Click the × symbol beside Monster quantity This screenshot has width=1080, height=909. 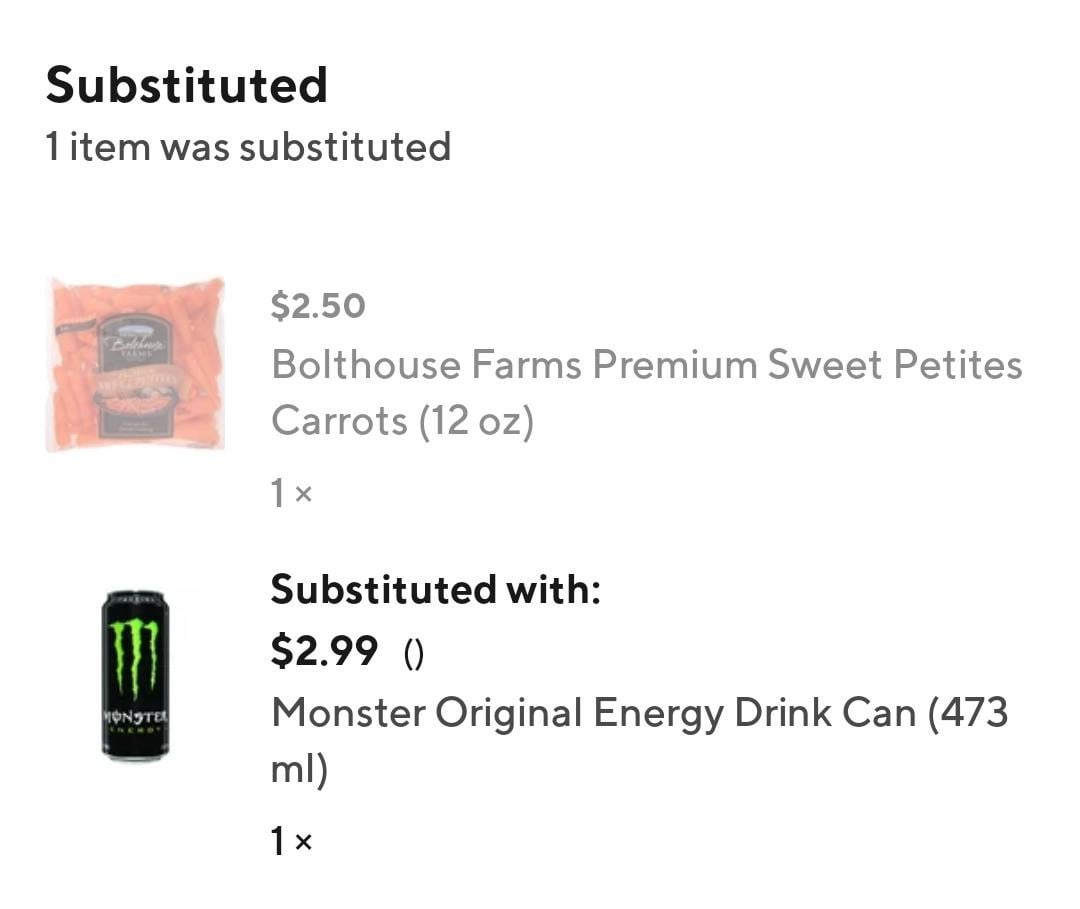pos(304,843)
